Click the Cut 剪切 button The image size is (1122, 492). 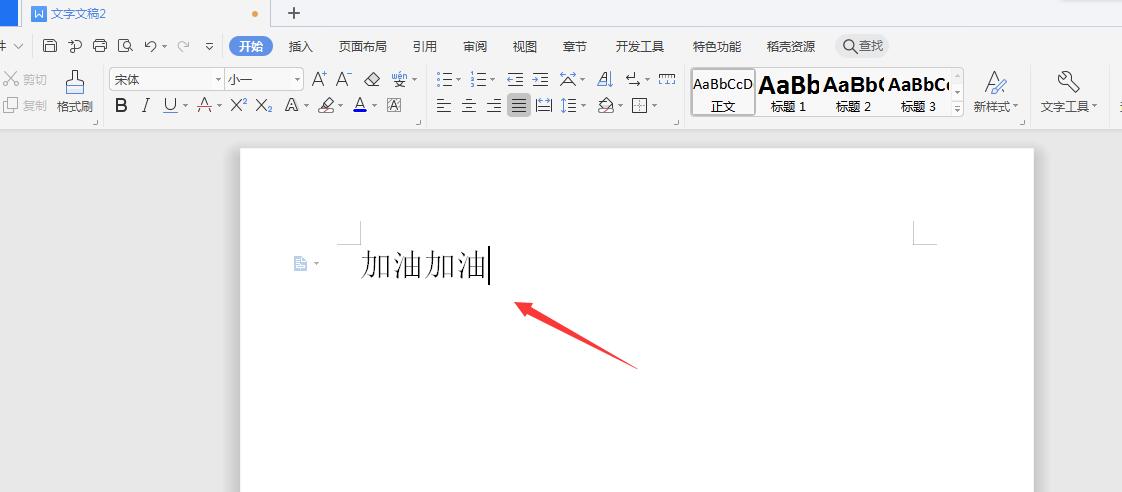point(25,79)
